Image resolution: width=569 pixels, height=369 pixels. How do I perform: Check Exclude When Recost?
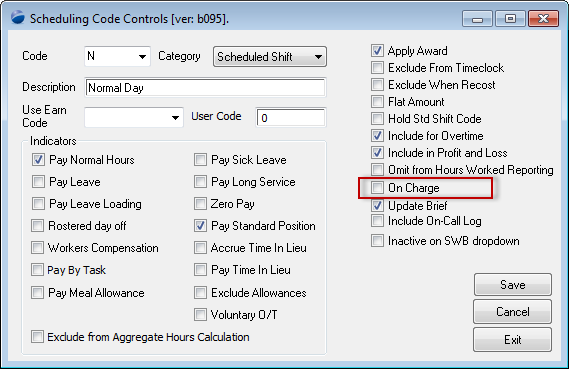(377, 85)
